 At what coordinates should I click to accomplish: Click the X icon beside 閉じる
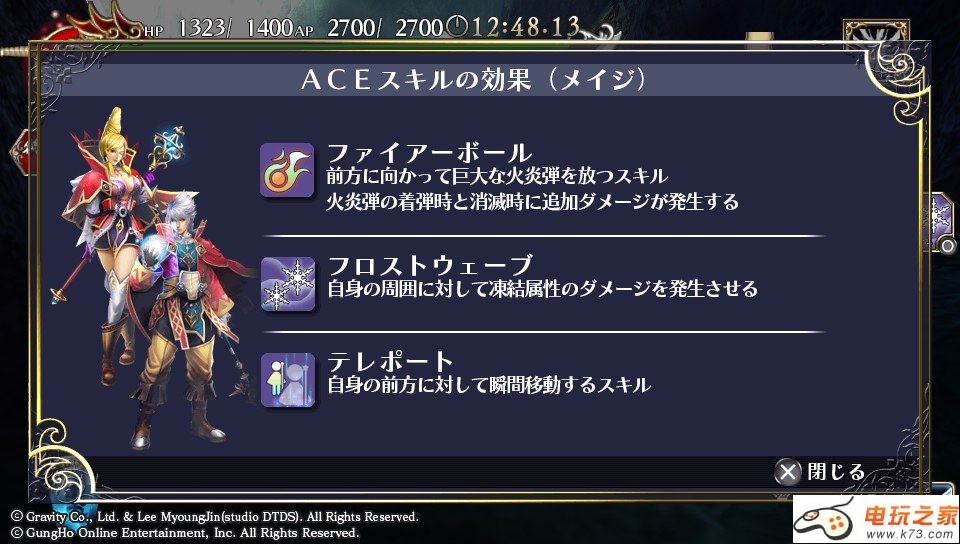click(x=788, y=472)
